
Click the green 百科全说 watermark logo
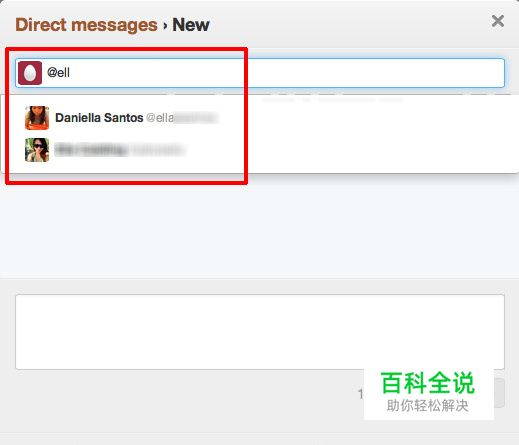428,383
